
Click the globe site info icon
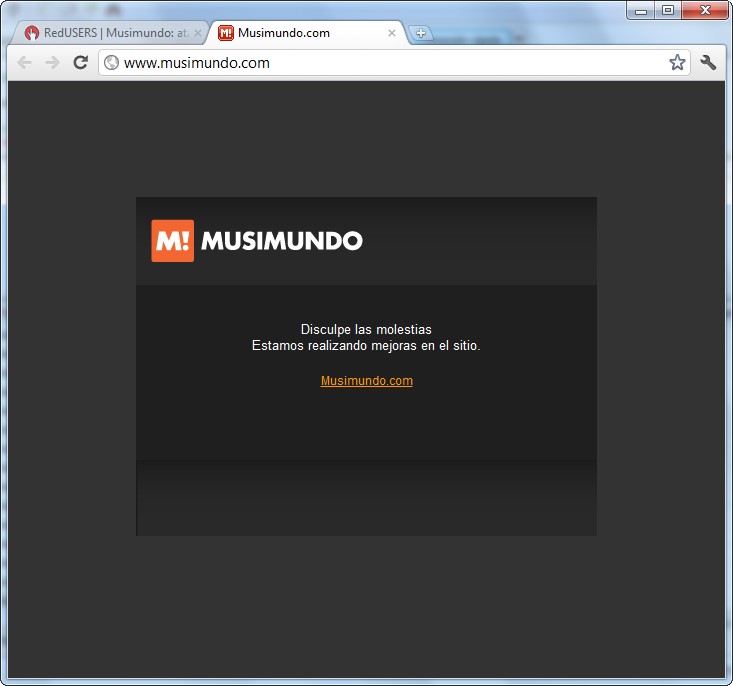(111, 62)
